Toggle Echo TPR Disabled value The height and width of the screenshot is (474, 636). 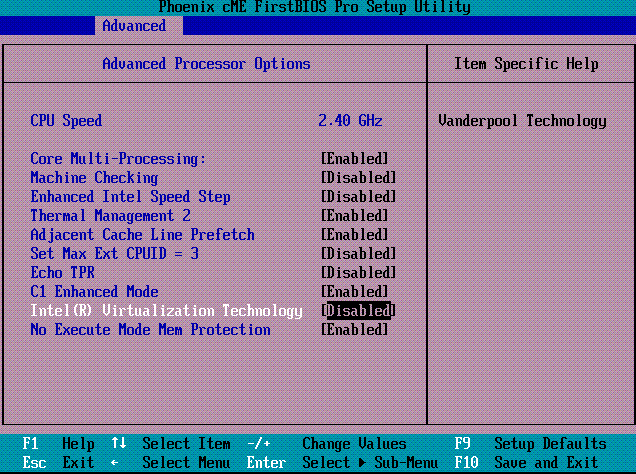click(359, 273)
